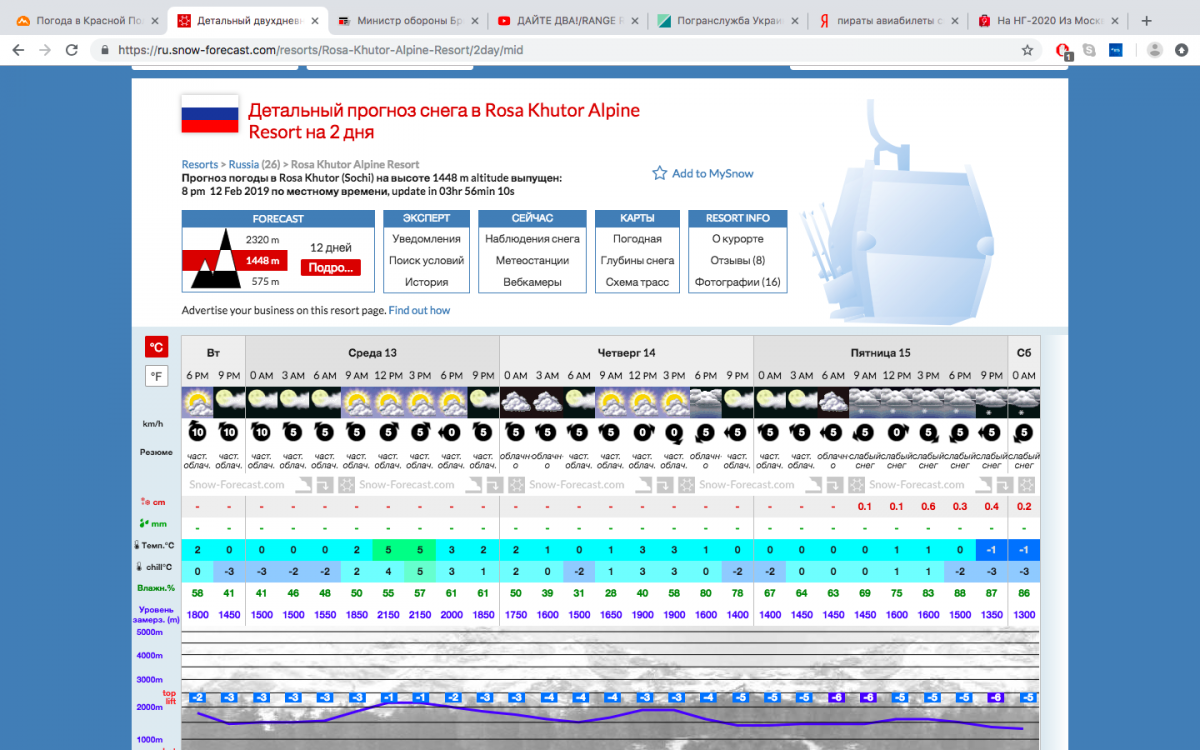Click the Среда 12 PM weather icon
Image resolution: width=1200 pixels, height=750 pixels.
(x=388, y=403)
